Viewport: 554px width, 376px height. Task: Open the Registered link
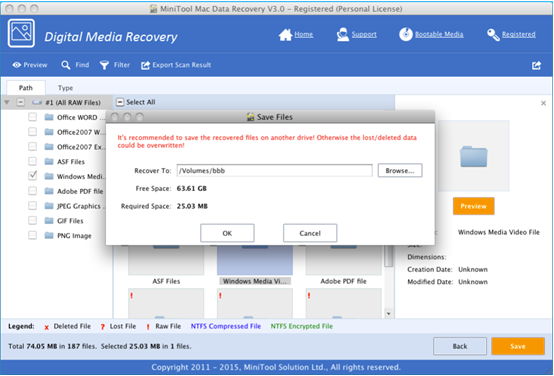pos(519,34)
